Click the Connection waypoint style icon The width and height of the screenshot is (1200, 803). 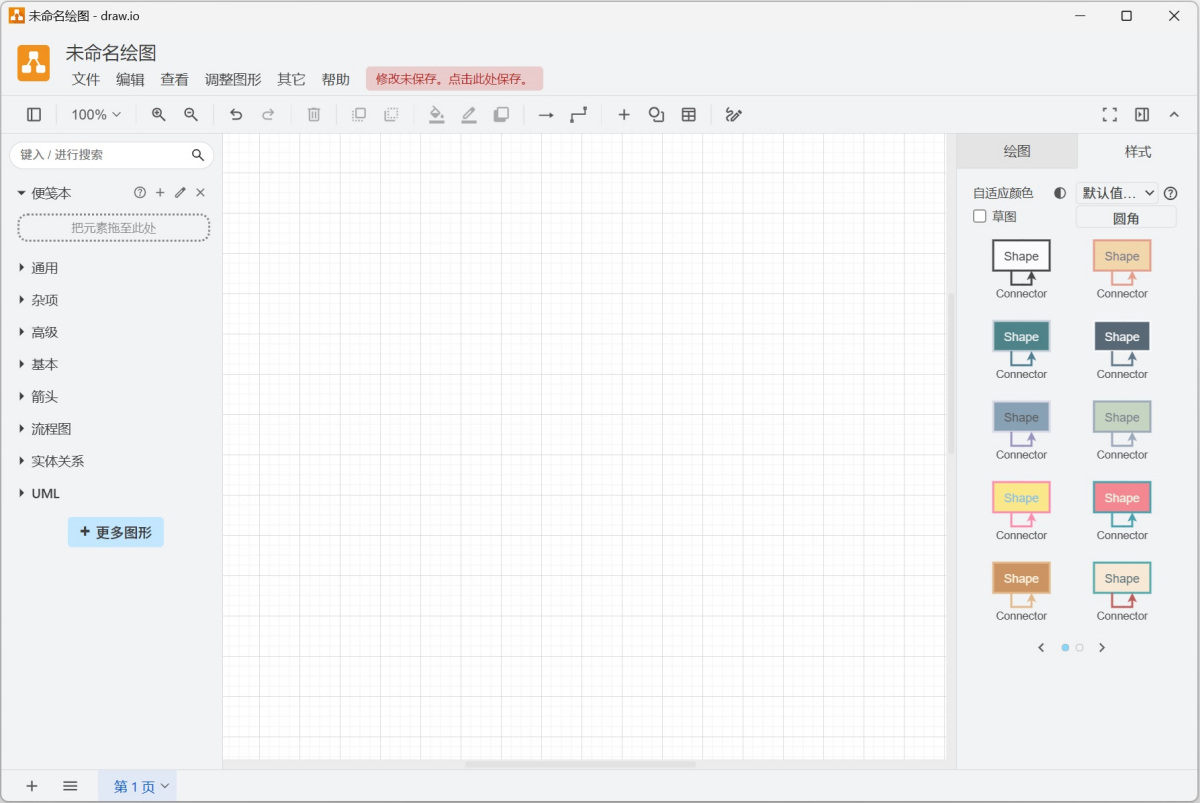tap(578, 114)
